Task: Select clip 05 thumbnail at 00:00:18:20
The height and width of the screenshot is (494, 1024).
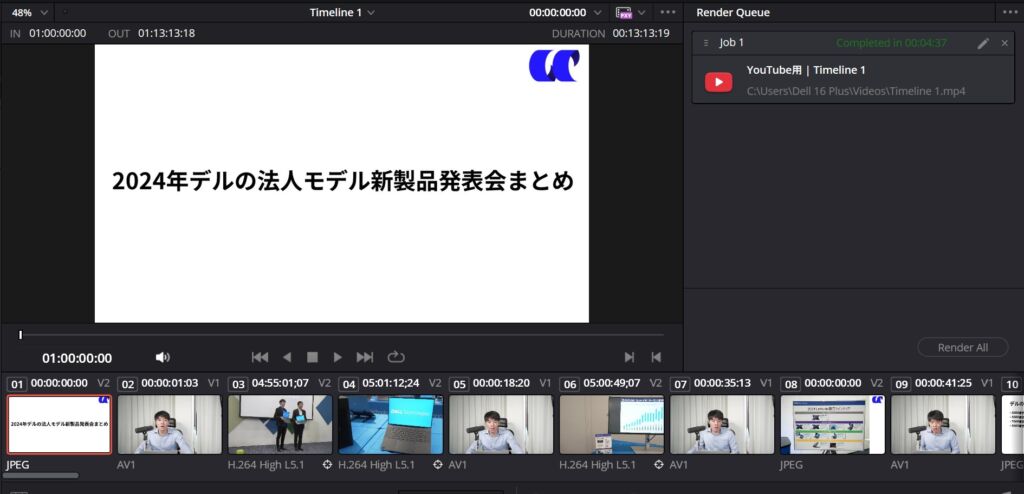Action: [x=501, y=425]
